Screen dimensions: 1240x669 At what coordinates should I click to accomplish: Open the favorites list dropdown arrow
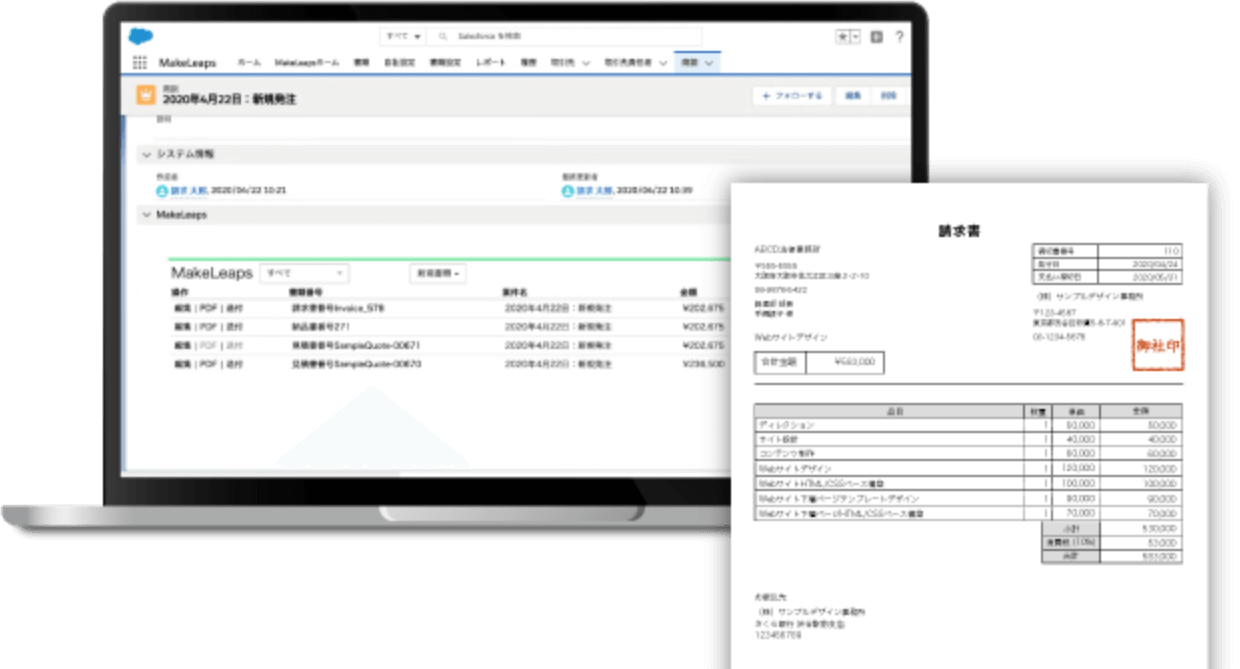click(855, 37)
